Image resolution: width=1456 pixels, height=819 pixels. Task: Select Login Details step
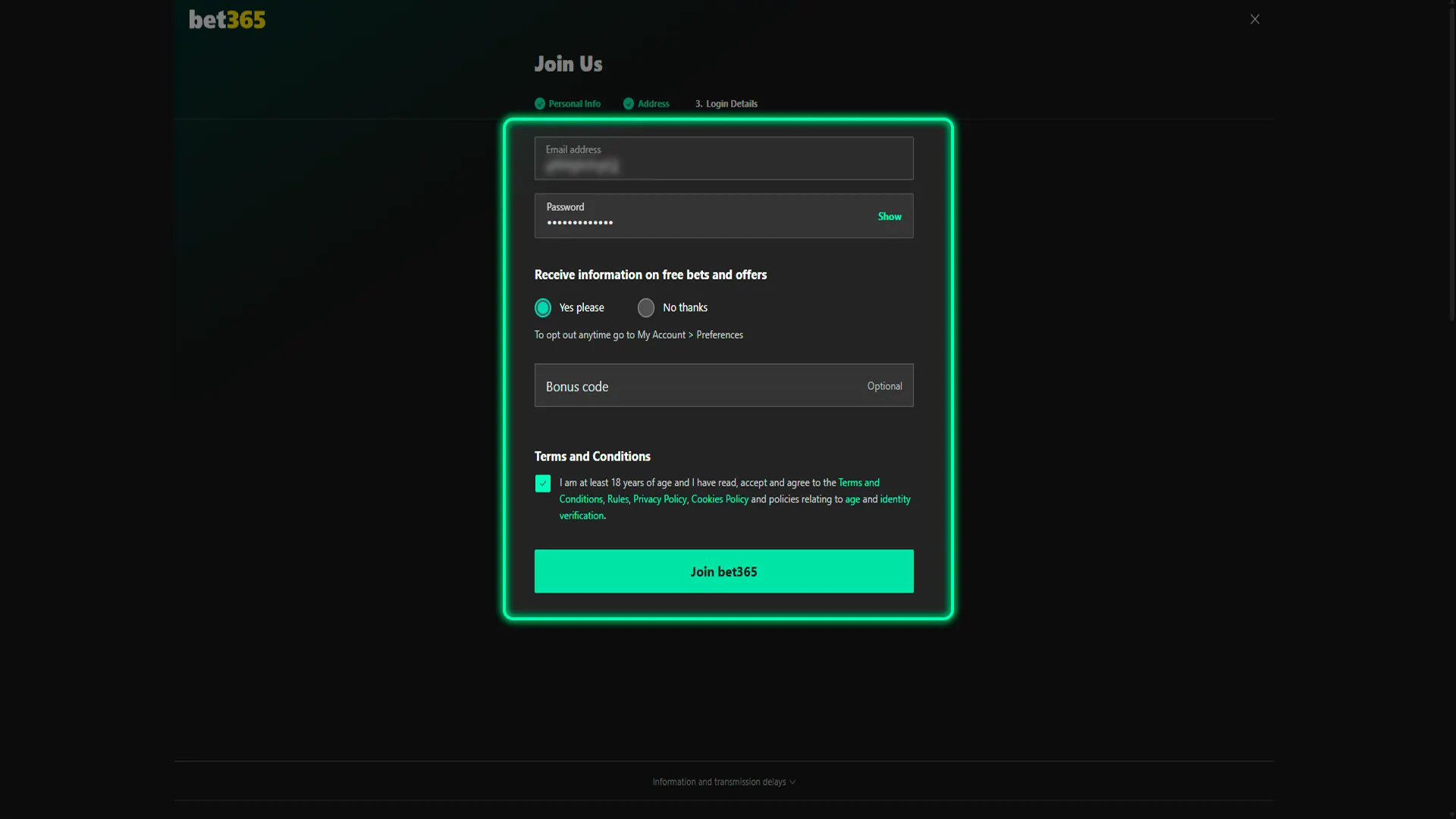click(726, 104)
